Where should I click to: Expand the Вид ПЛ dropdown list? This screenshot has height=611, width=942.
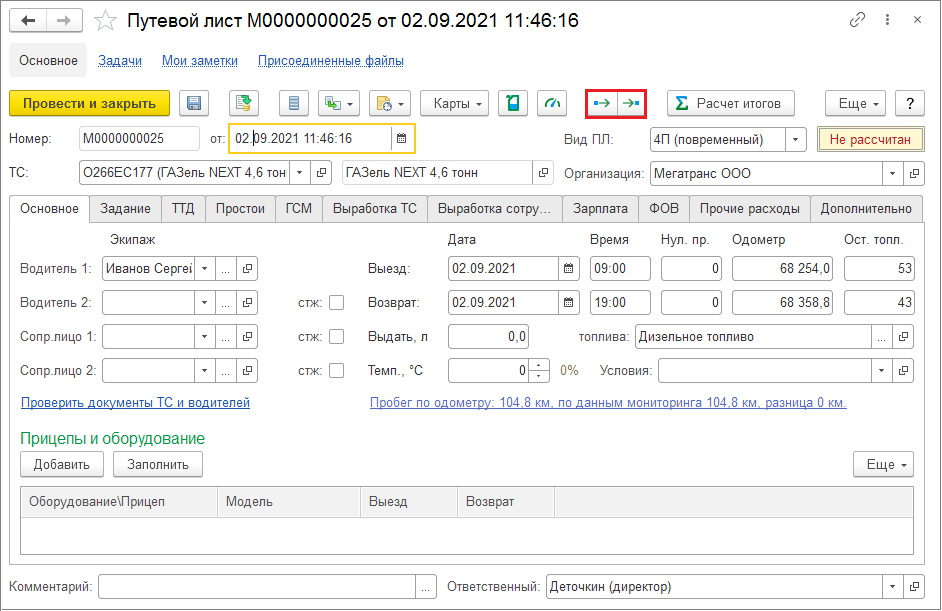click(795, 139)
